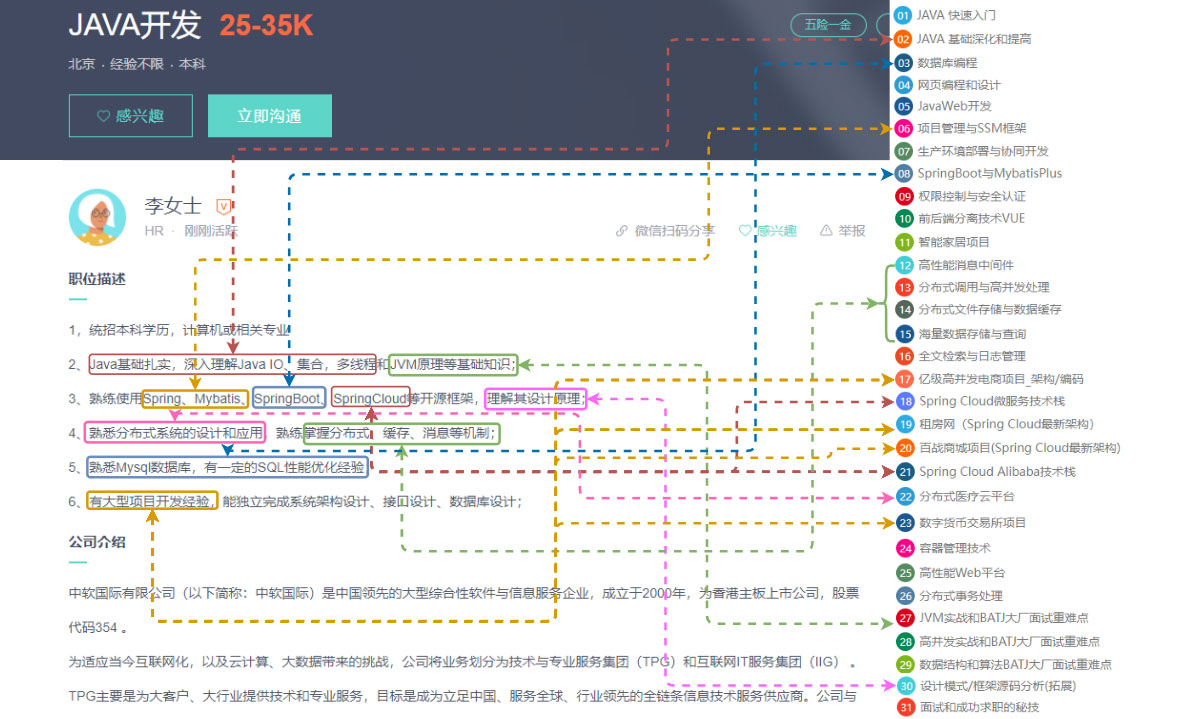The image size is (1200, 719).
Task: Open HR 李女士's avatar picture
Action: click(x=98, y=217)
